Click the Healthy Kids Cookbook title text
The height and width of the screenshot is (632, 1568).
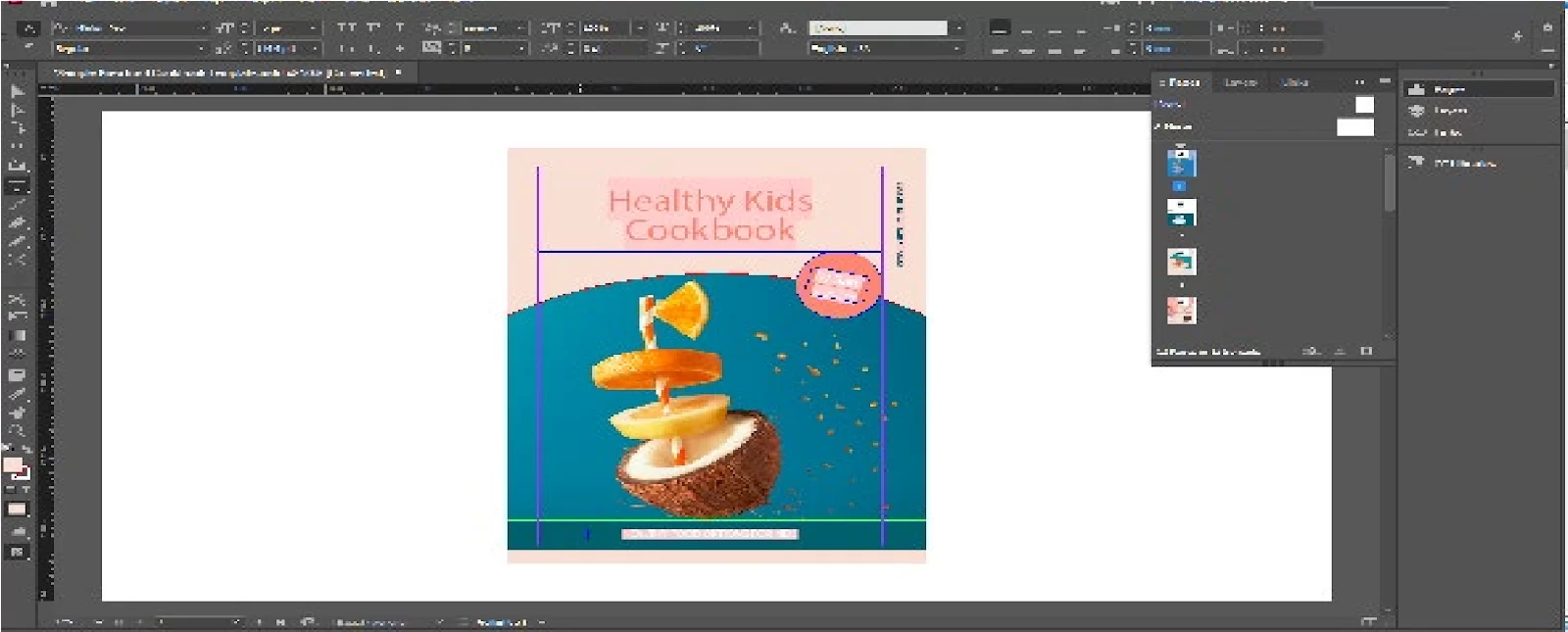coord(710,215)
